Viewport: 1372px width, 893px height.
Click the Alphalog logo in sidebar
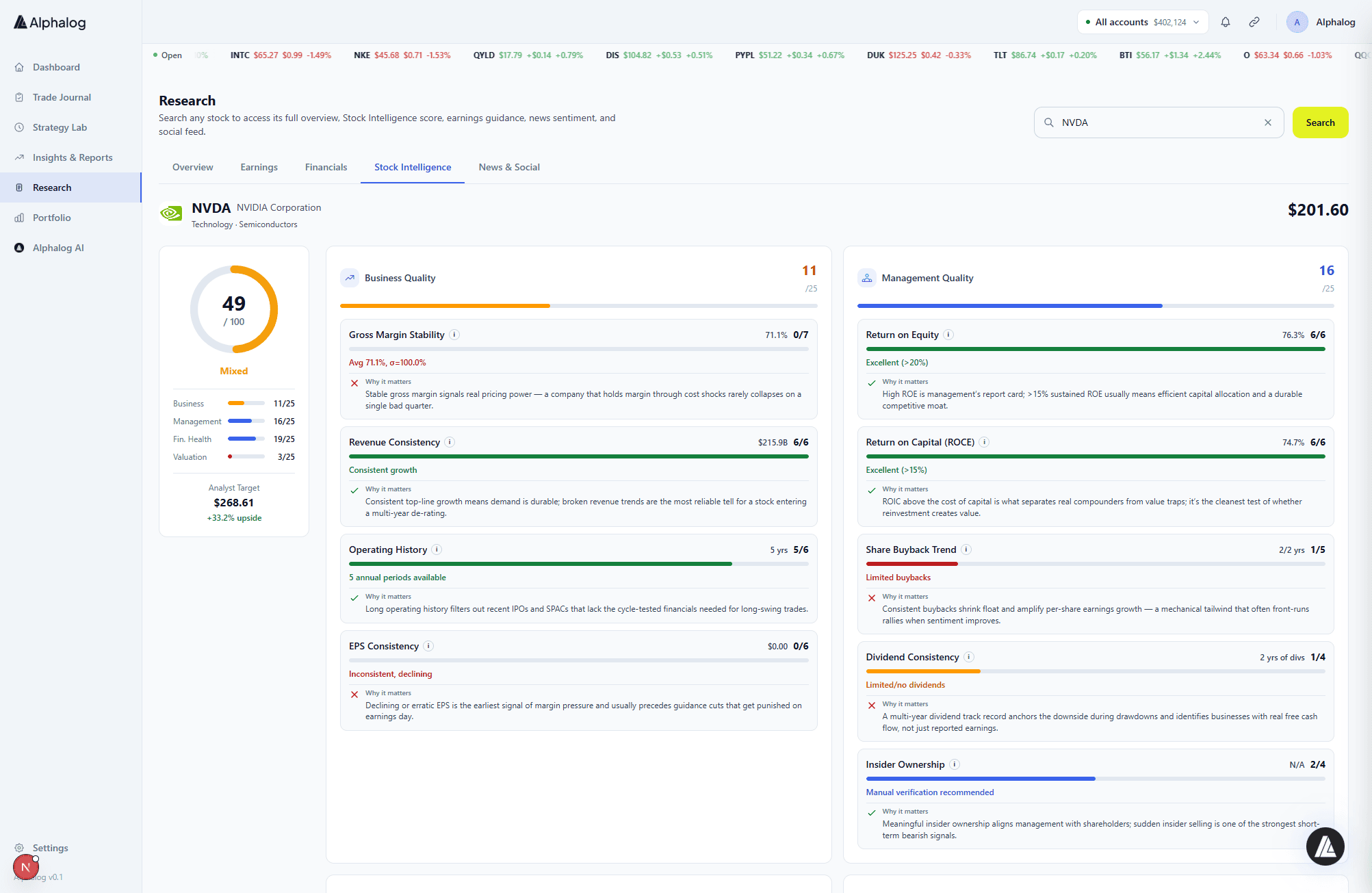coord(50,23)
